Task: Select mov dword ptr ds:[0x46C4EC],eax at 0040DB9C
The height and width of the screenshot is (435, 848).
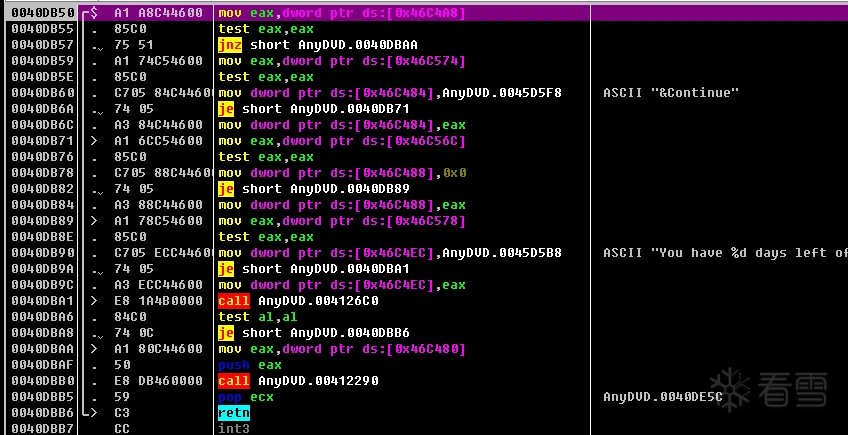Action: tap(341, 285)
